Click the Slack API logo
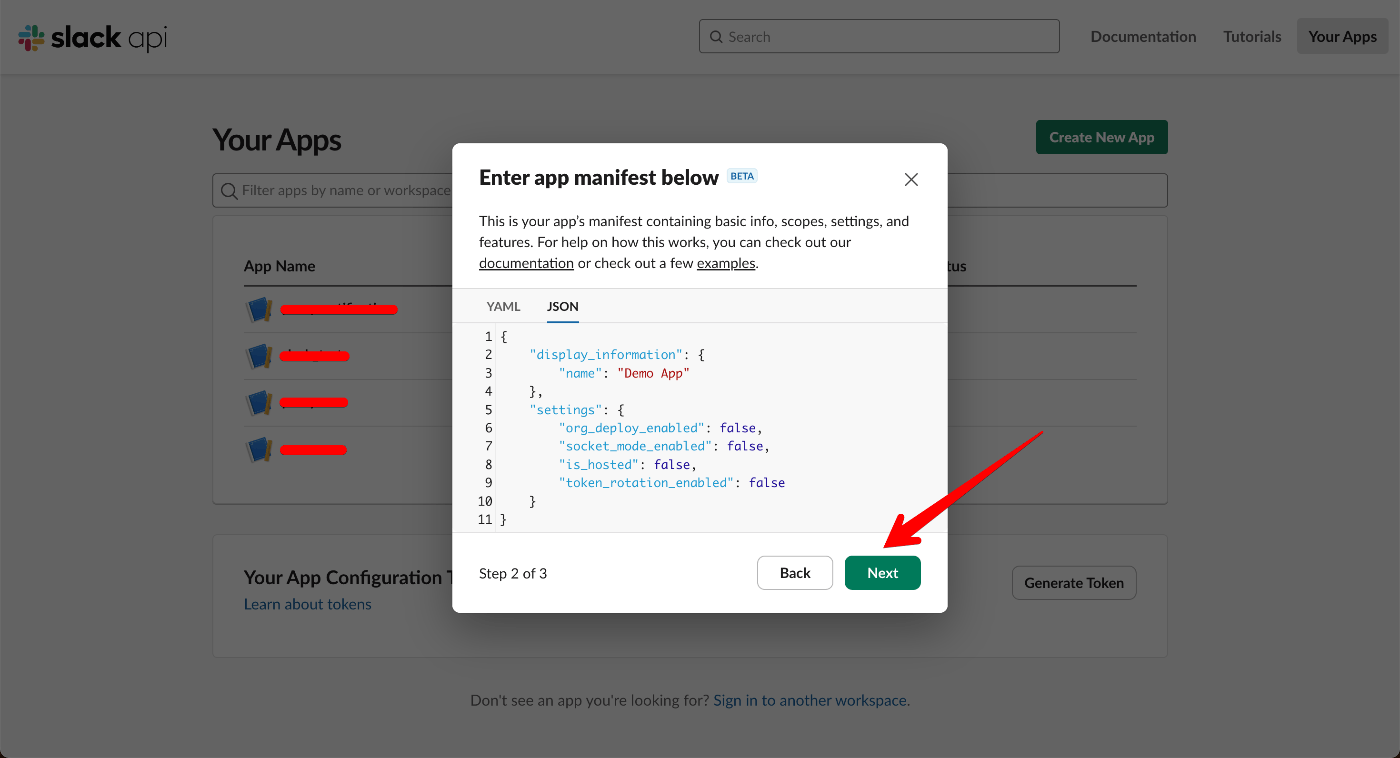Image resolution: width=1400 pixels, height=758 pixels. pos(92,38)
